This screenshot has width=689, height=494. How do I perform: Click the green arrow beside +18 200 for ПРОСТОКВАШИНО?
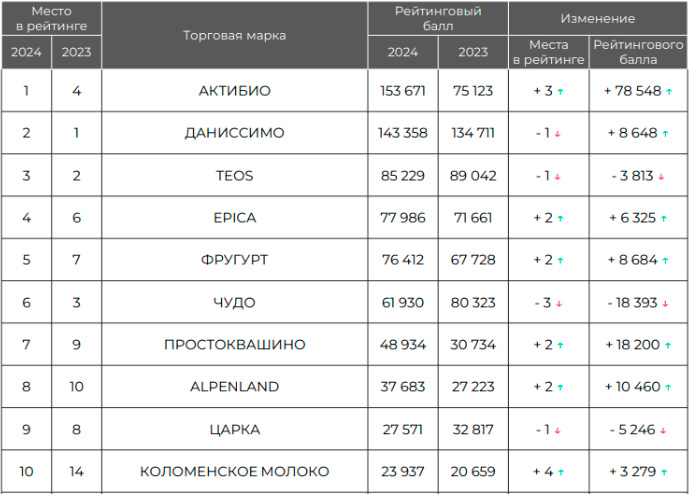click(x=668, y=345)
